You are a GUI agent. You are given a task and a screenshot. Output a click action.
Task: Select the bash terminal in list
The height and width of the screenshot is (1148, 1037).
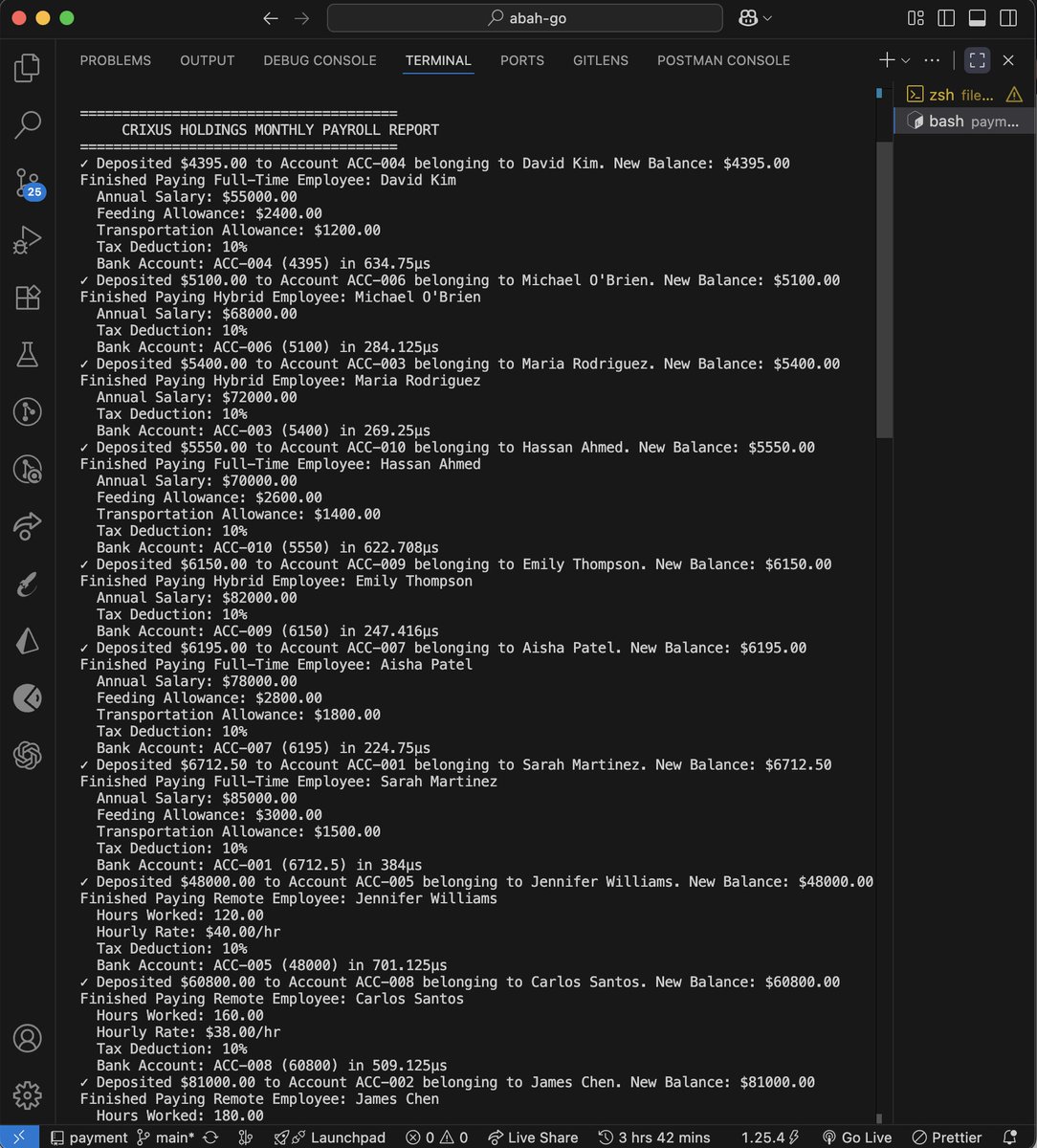[964, 121]
